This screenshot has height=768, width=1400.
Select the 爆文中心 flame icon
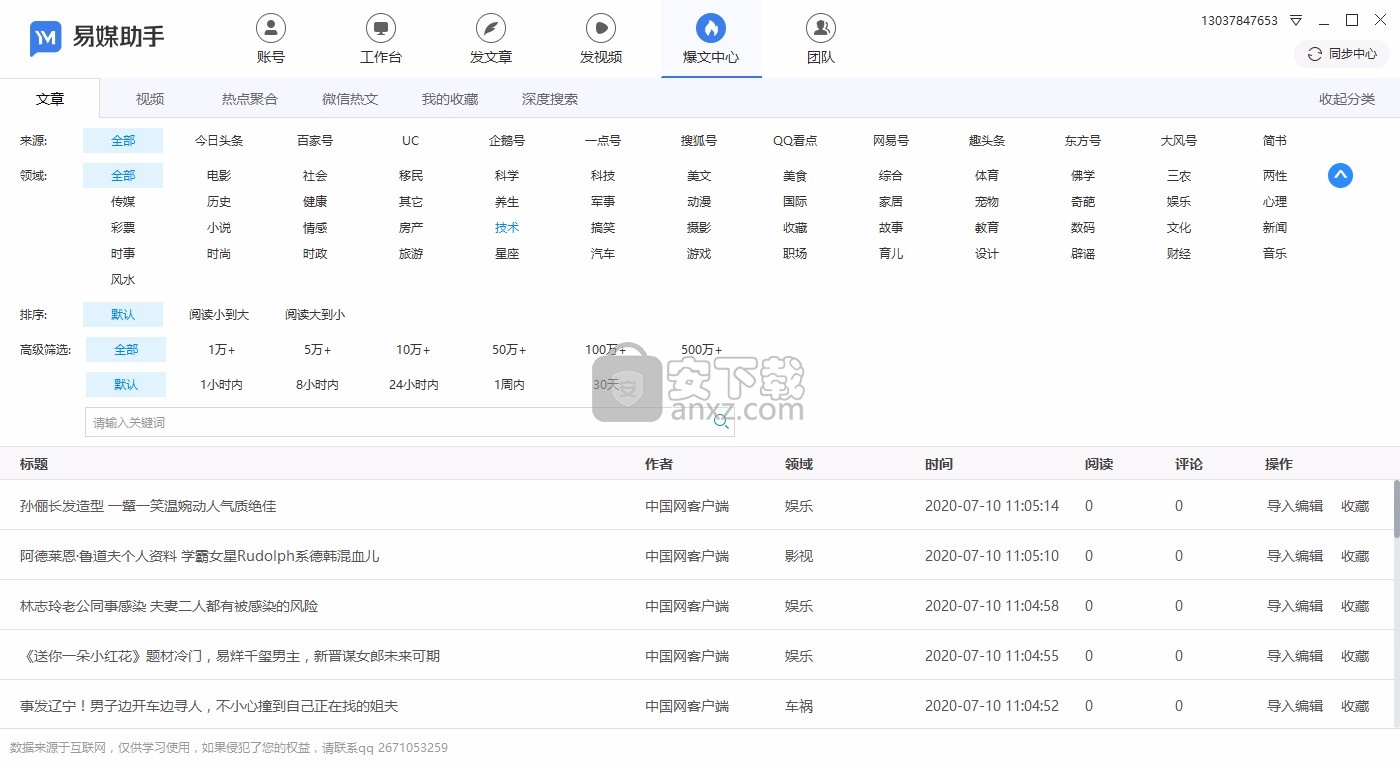711,27
